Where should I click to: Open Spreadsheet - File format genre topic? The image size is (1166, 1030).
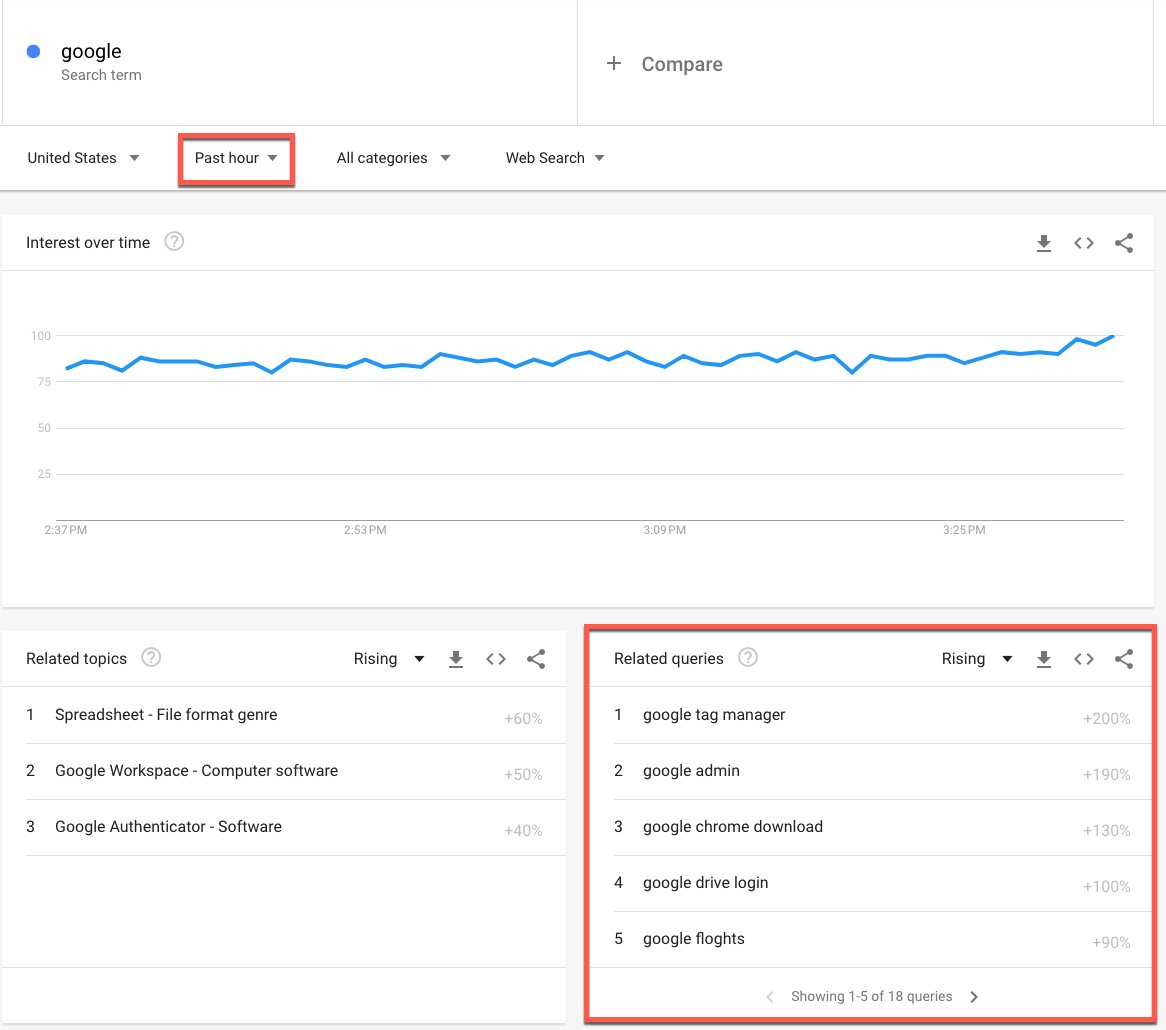166,715
